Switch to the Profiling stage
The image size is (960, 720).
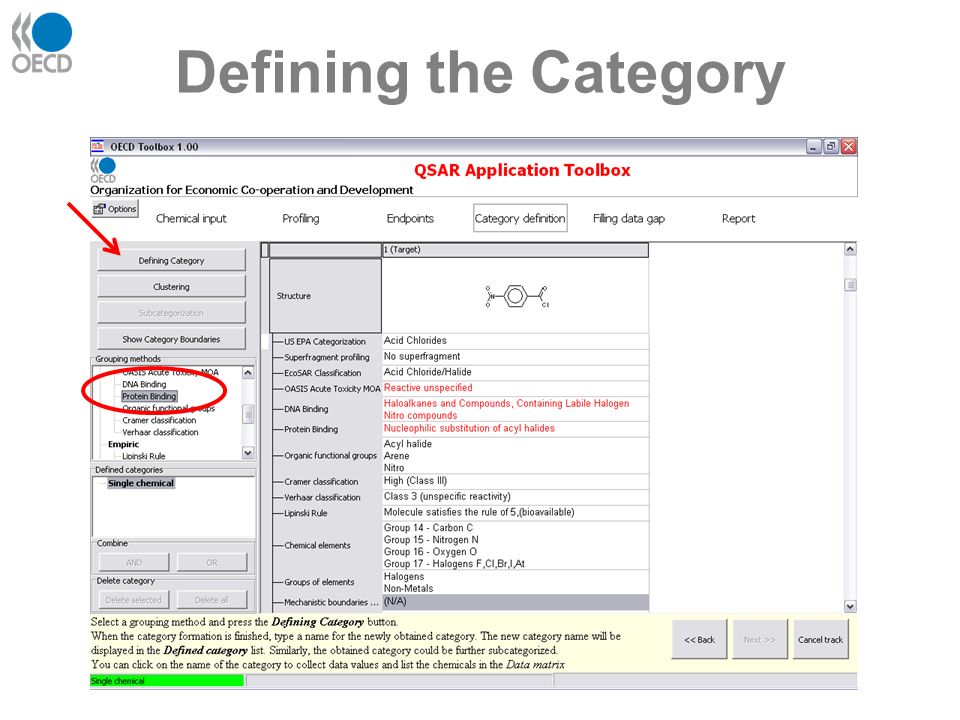pos(301,219)
